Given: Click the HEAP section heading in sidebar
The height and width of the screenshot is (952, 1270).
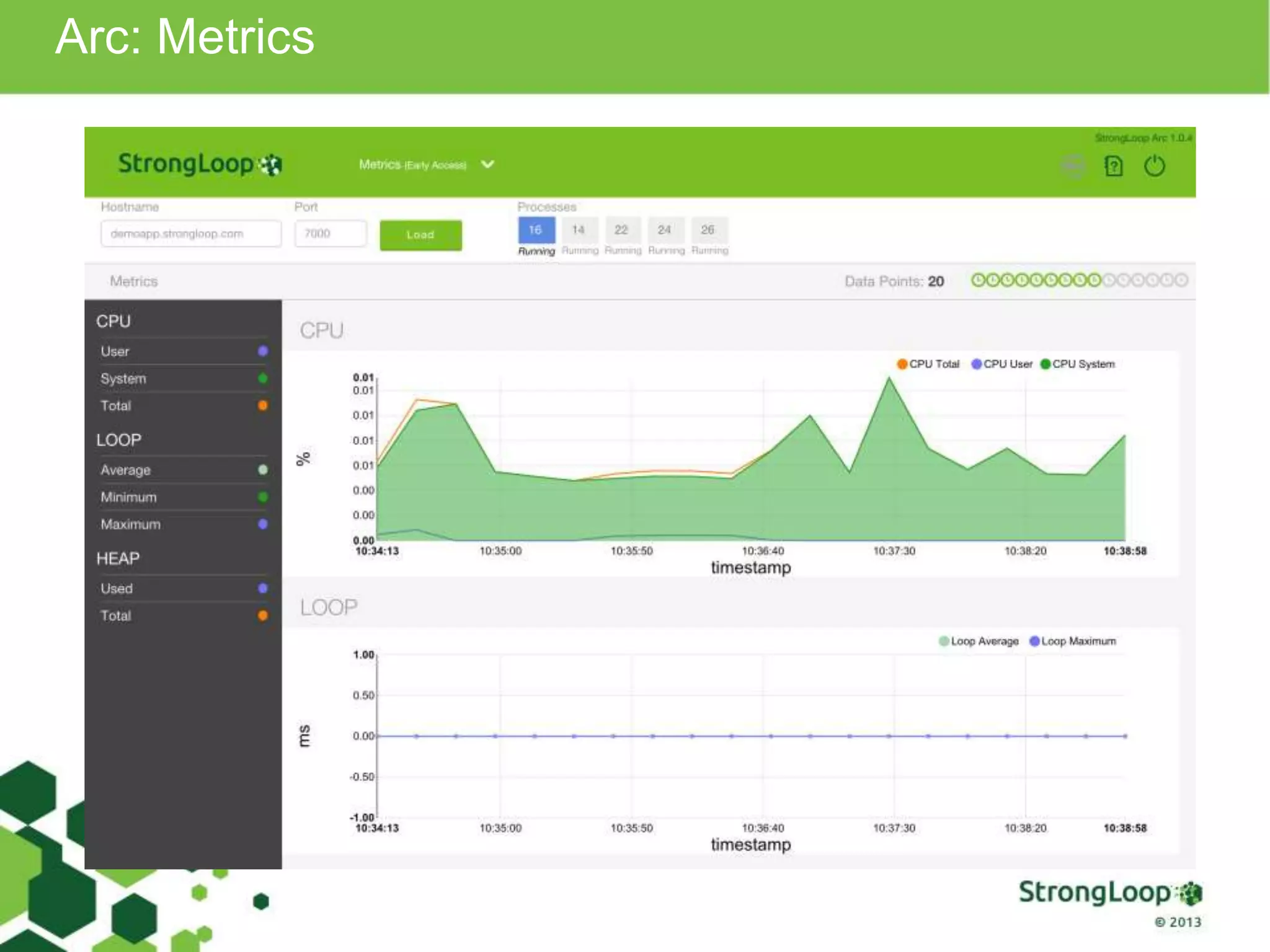Looking at the screenshot, I should (x=118, y=558).
